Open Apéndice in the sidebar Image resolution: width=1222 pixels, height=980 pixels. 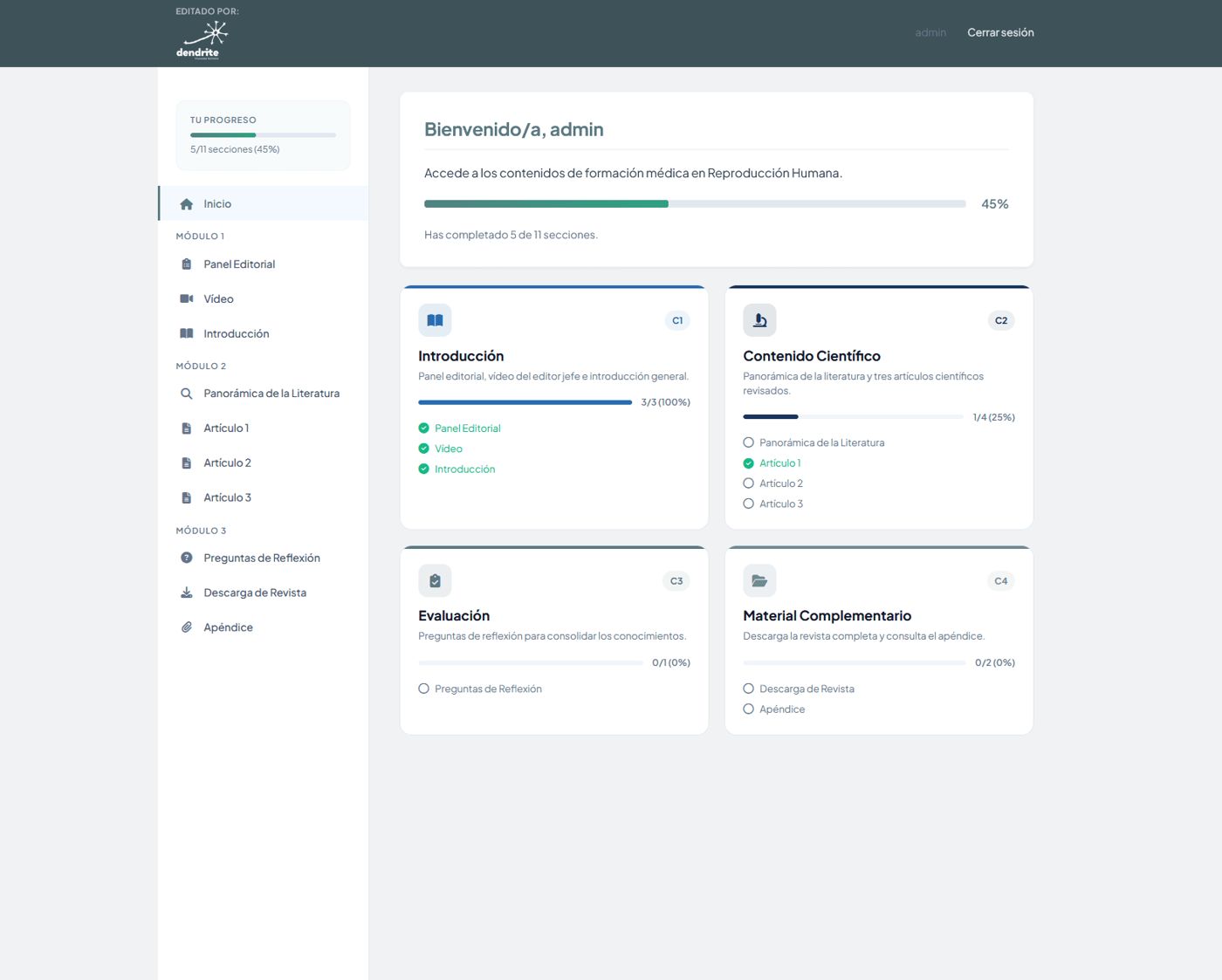coord(264,627)
